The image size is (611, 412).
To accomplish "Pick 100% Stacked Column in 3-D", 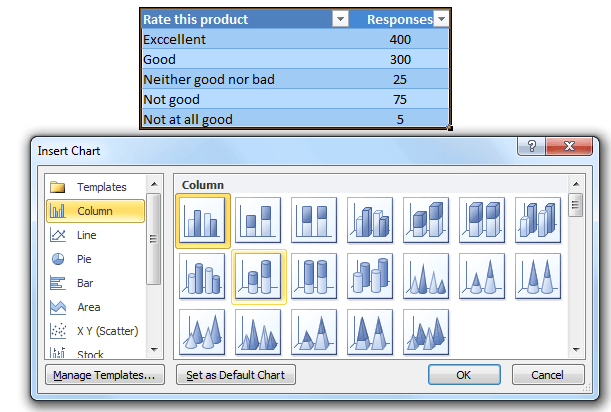I will click(x=482, y=220).
